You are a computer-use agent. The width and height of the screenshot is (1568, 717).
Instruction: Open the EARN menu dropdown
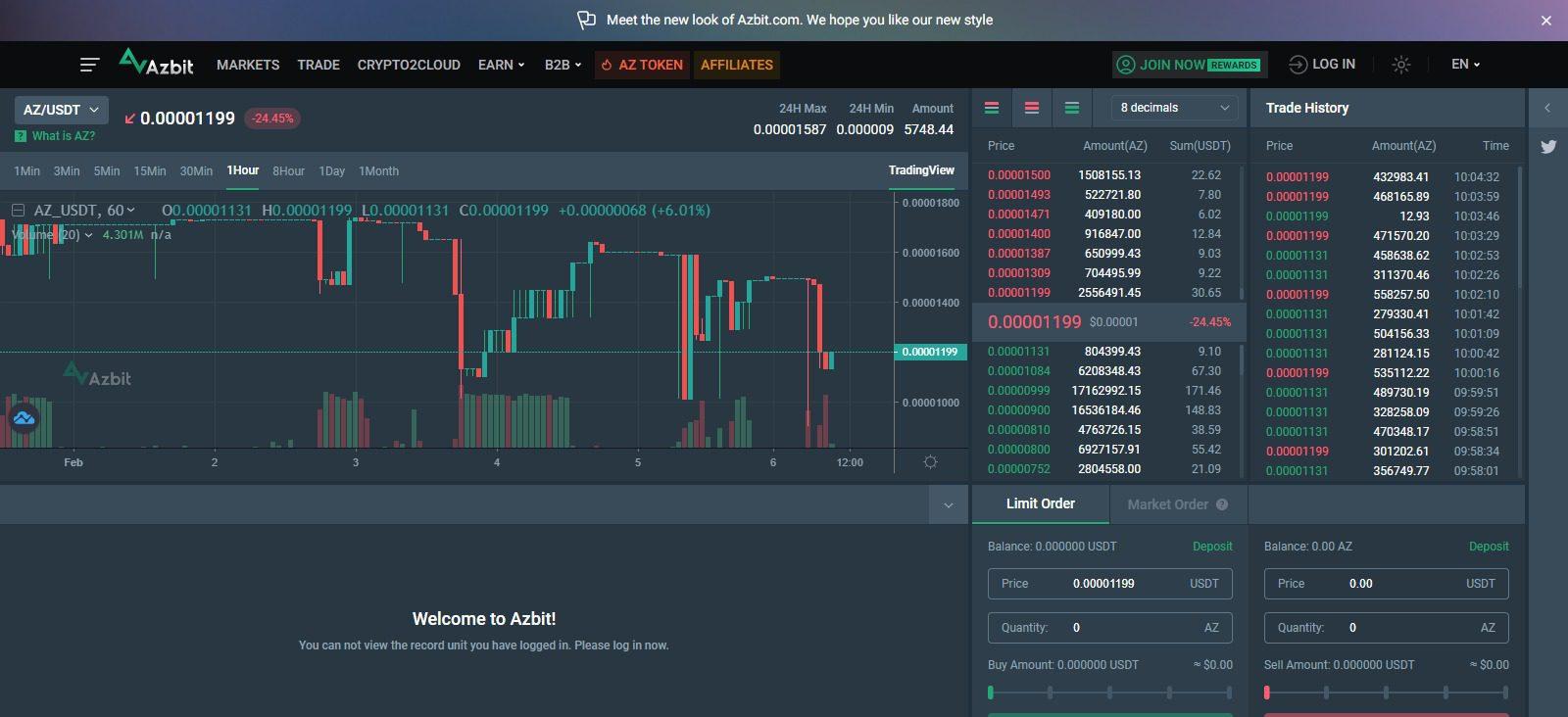click(501, 65)
